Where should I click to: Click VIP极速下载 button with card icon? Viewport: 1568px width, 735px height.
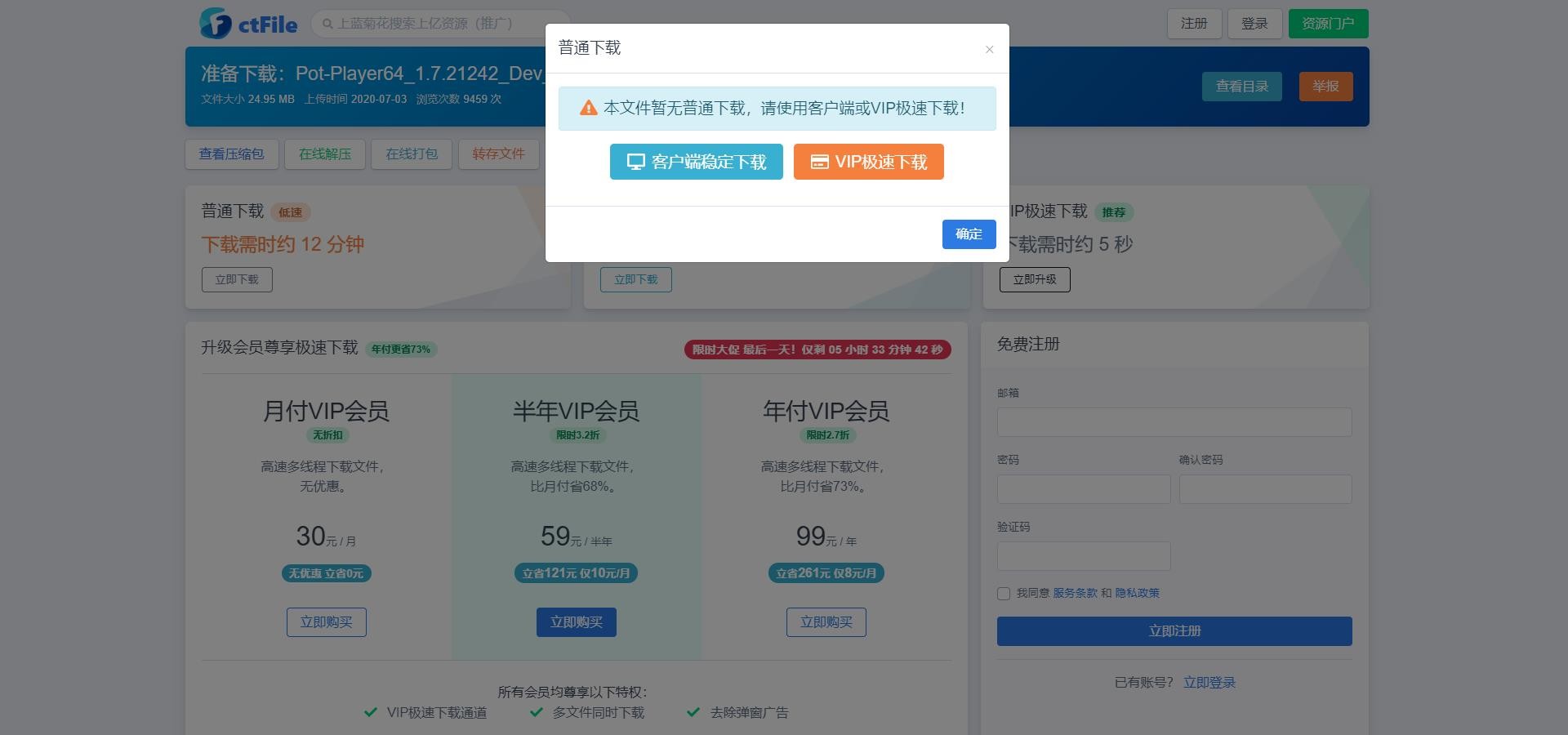(868, 162)
